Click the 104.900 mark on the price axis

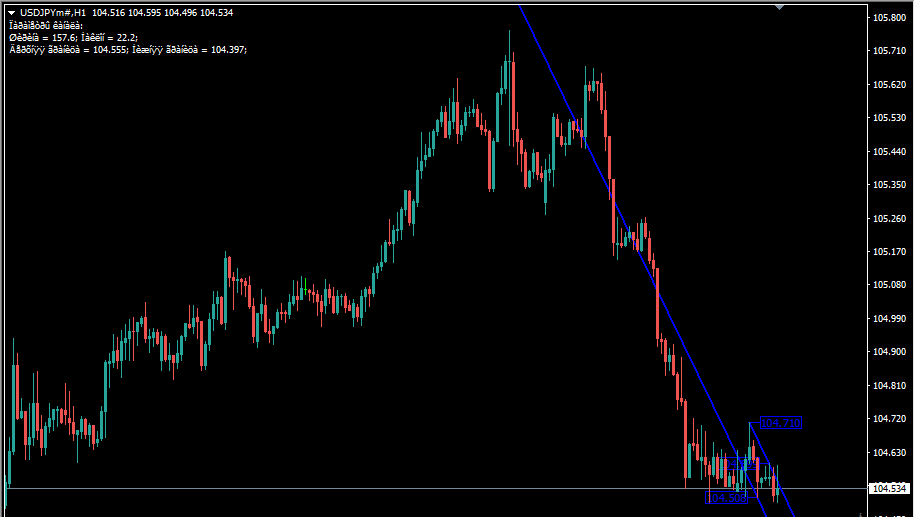point(888,352)
